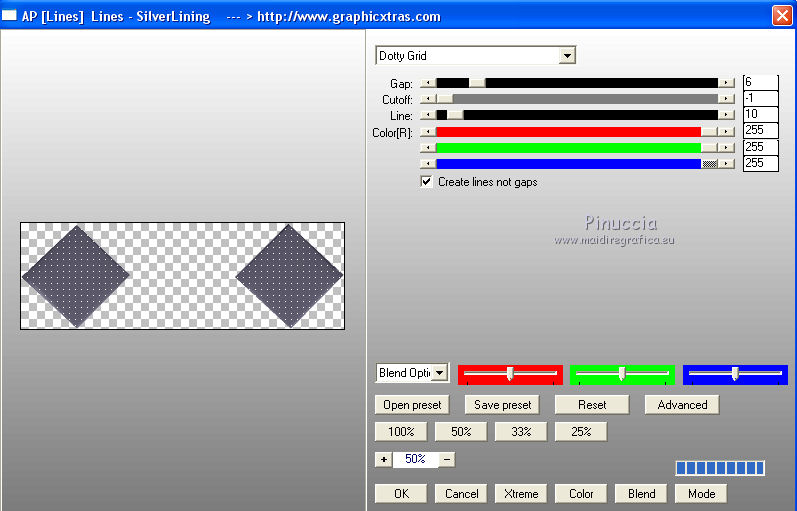Click the Cutoff value field showing -1

pos(760,98)
